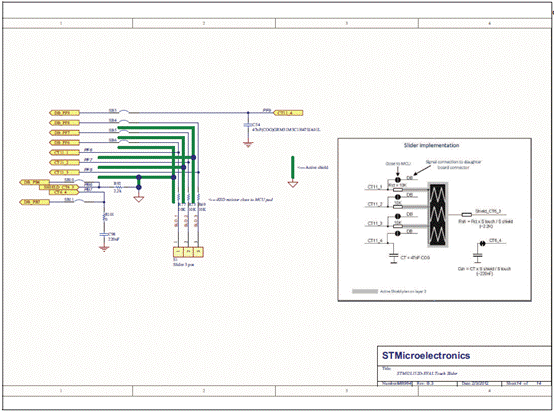Click the R102 2.2k resistor symbol
Screen dimensions: 554x412
point(117,187)
